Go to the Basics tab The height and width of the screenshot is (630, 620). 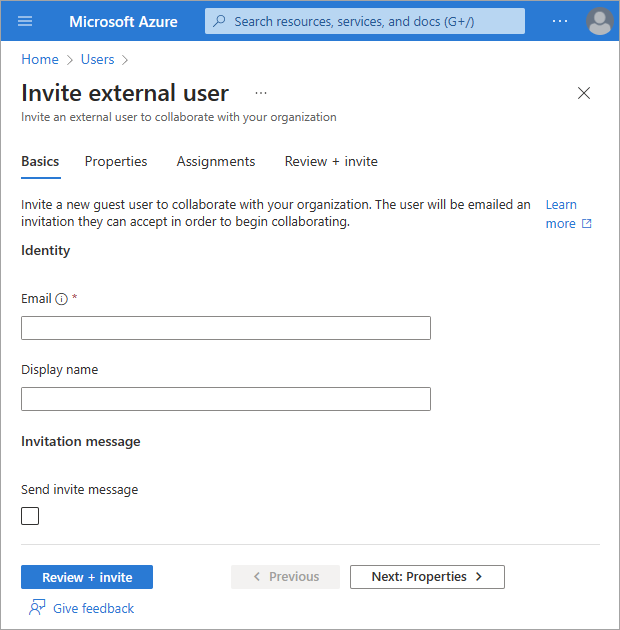pos(40,162)
